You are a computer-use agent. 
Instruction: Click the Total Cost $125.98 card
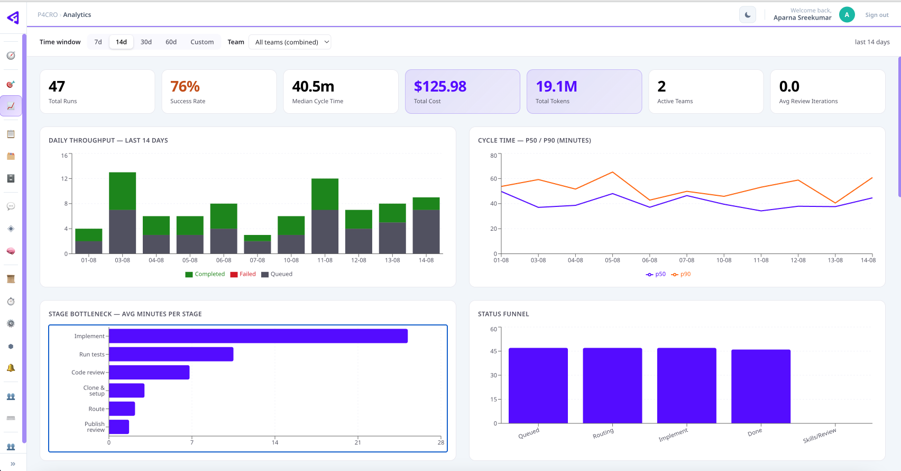(463, 91)
